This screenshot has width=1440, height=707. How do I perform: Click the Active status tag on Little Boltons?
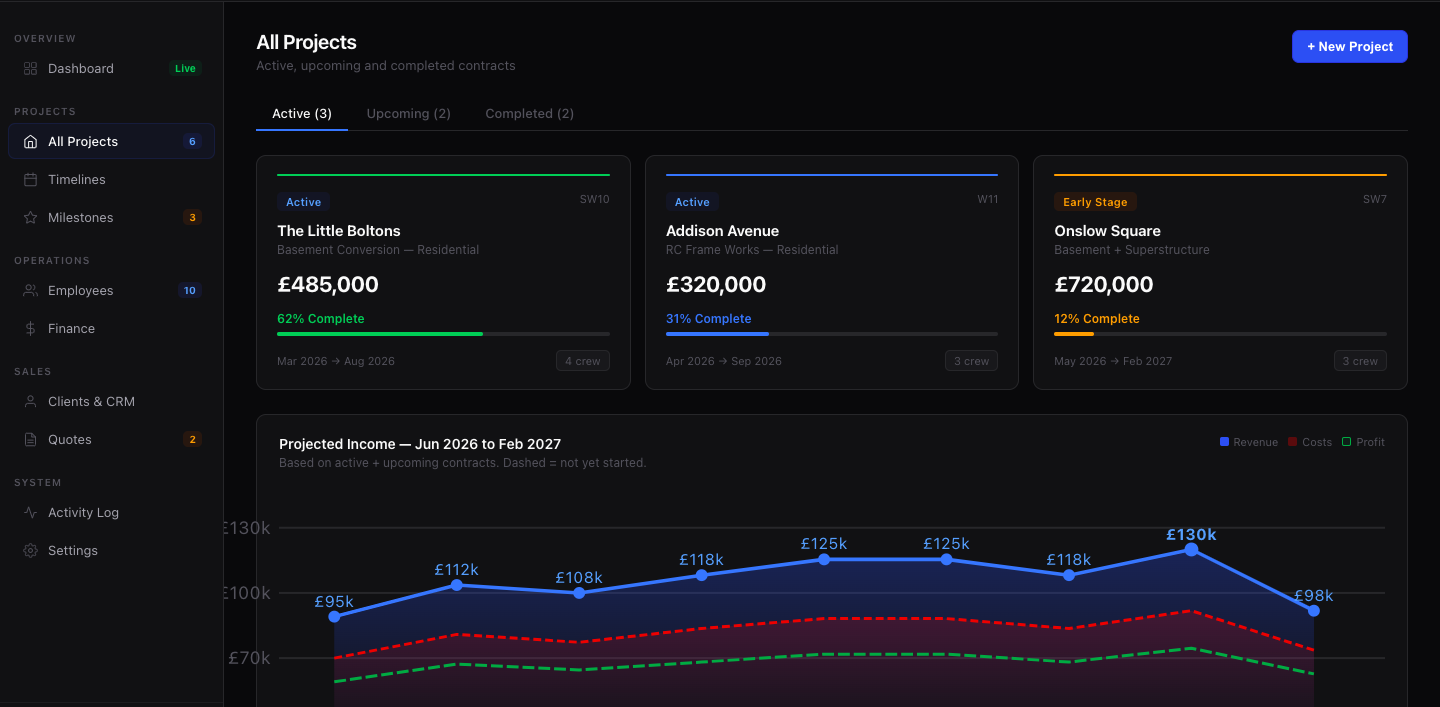(x=303, y=202)
